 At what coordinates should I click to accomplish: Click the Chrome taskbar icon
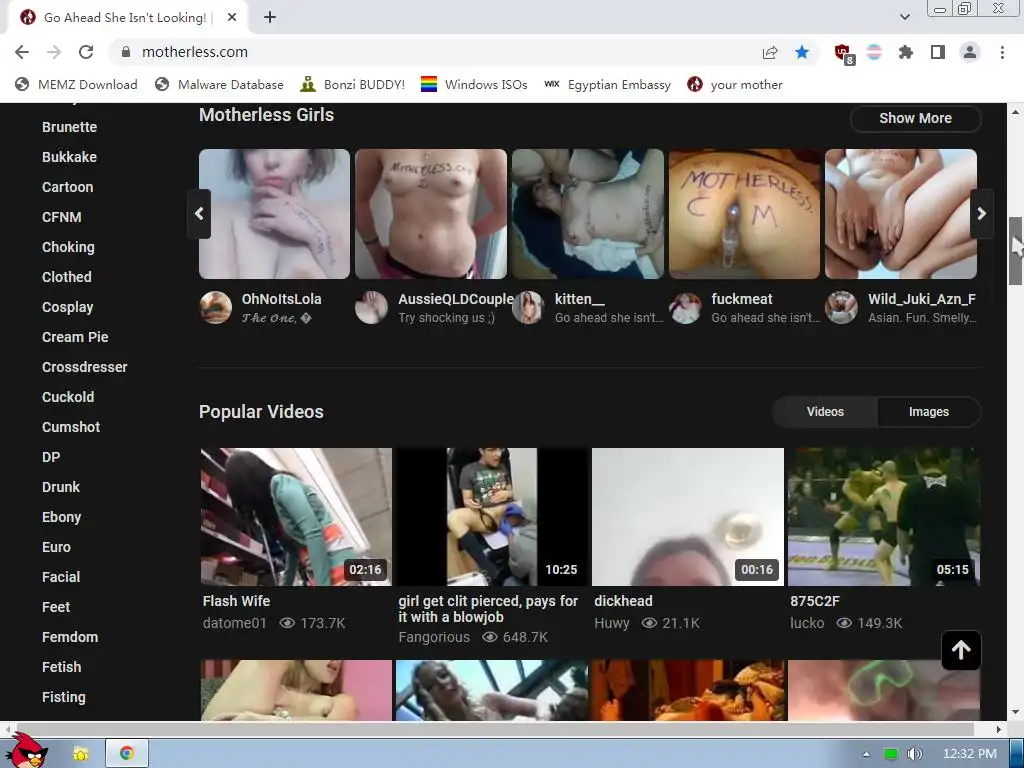tap(127, 754)
